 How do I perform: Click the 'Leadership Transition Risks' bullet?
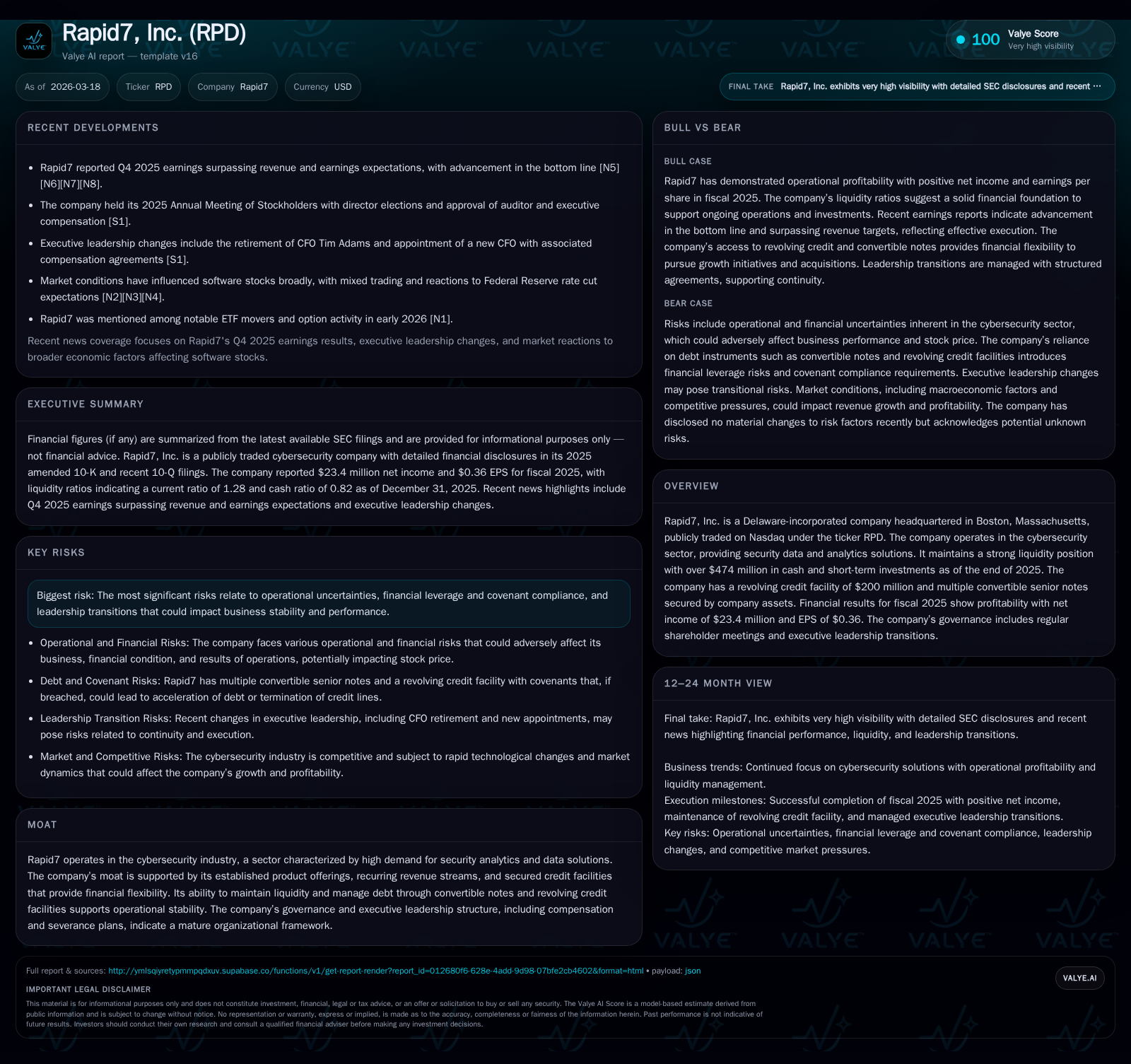(x=326, y=727)
